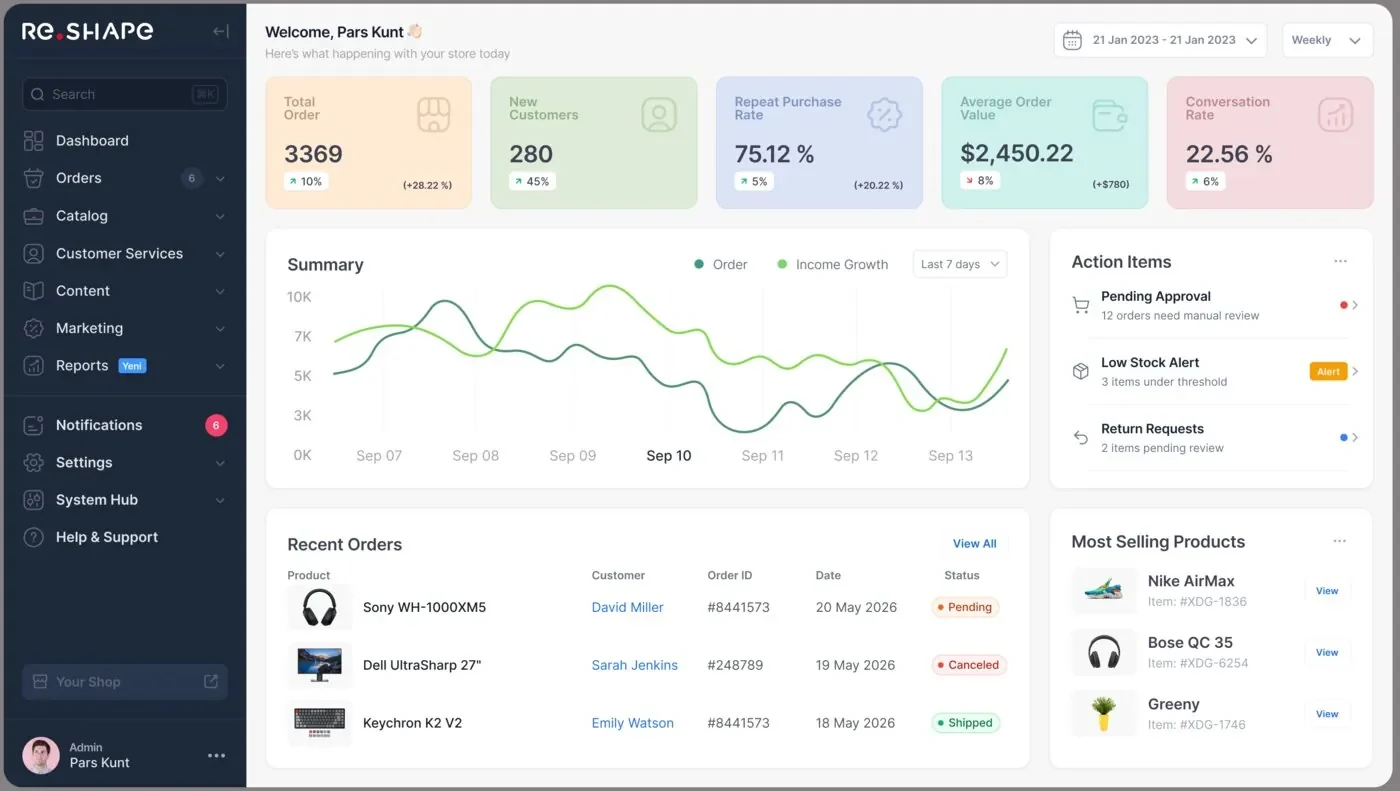The image size is (1400, 791).
Task: Go to the Dashboard menu item
Action: pyautogui.click(x=125, y=141)
